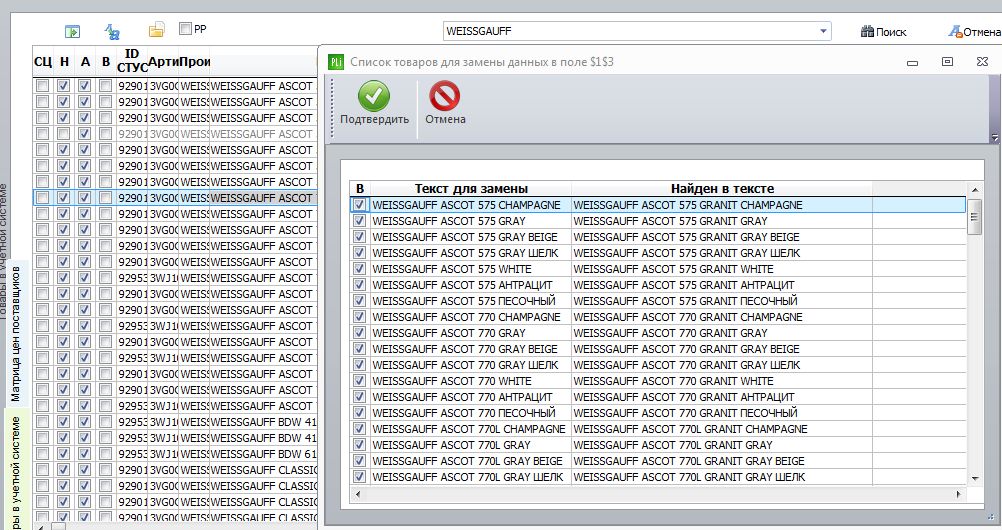Select cell WEISSGAUFF ASCOT 770L GRANIT CHAMPAGNE
The height and width of the screenshot is (530, 1002).
(x=721, y=428)
